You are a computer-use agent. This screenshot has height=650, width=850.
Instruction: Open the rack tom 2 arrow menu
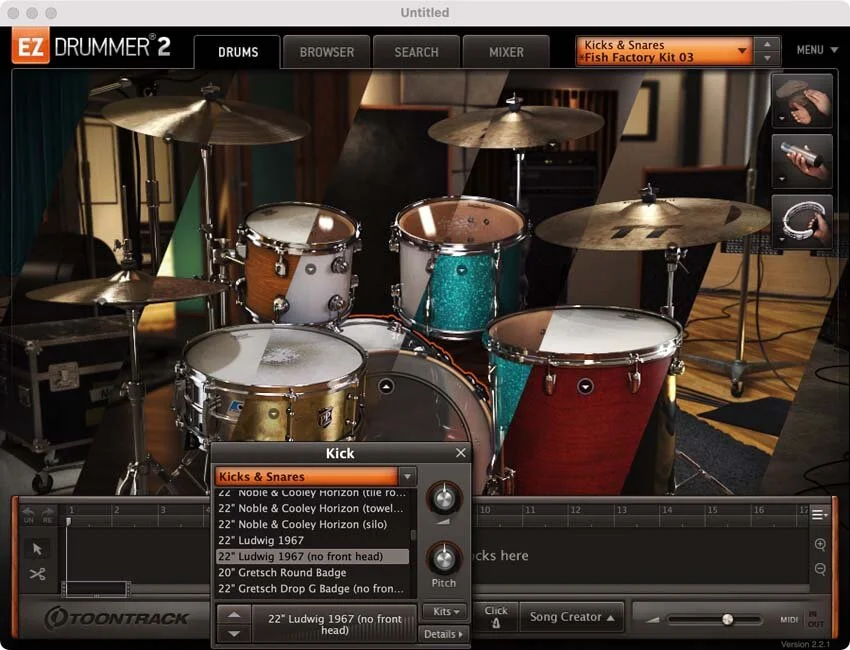(x=461, y=269)
